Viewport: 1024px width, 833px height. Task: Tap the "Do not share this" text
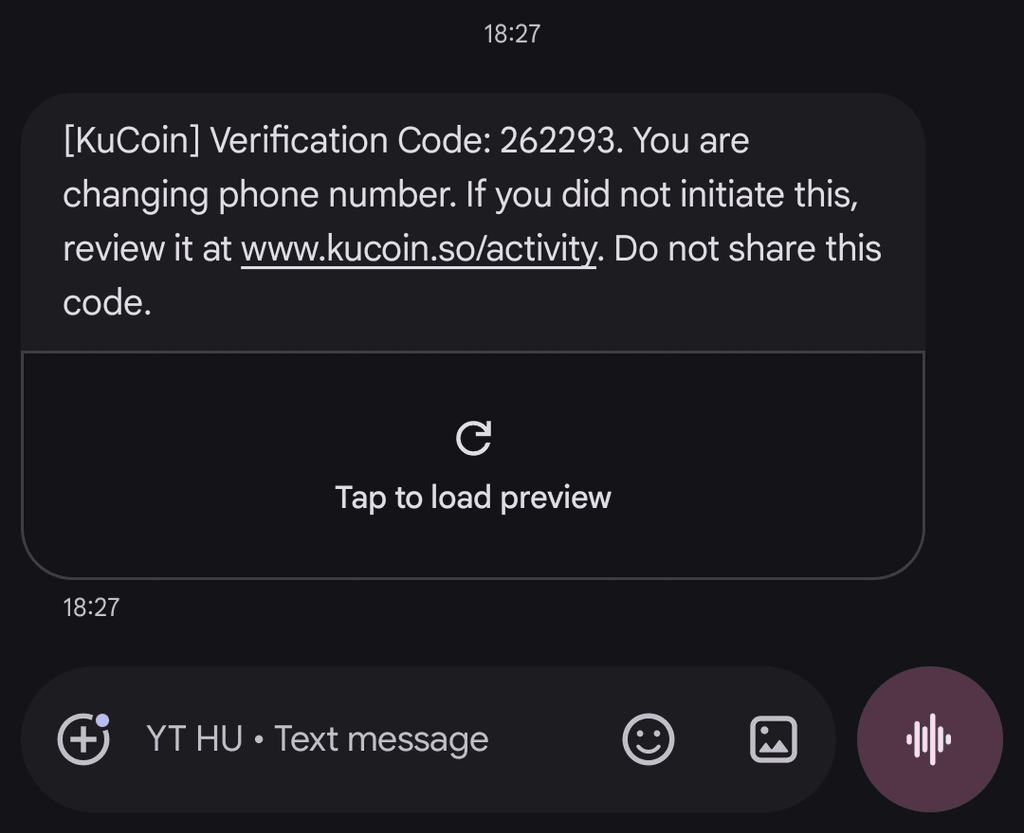748,249
